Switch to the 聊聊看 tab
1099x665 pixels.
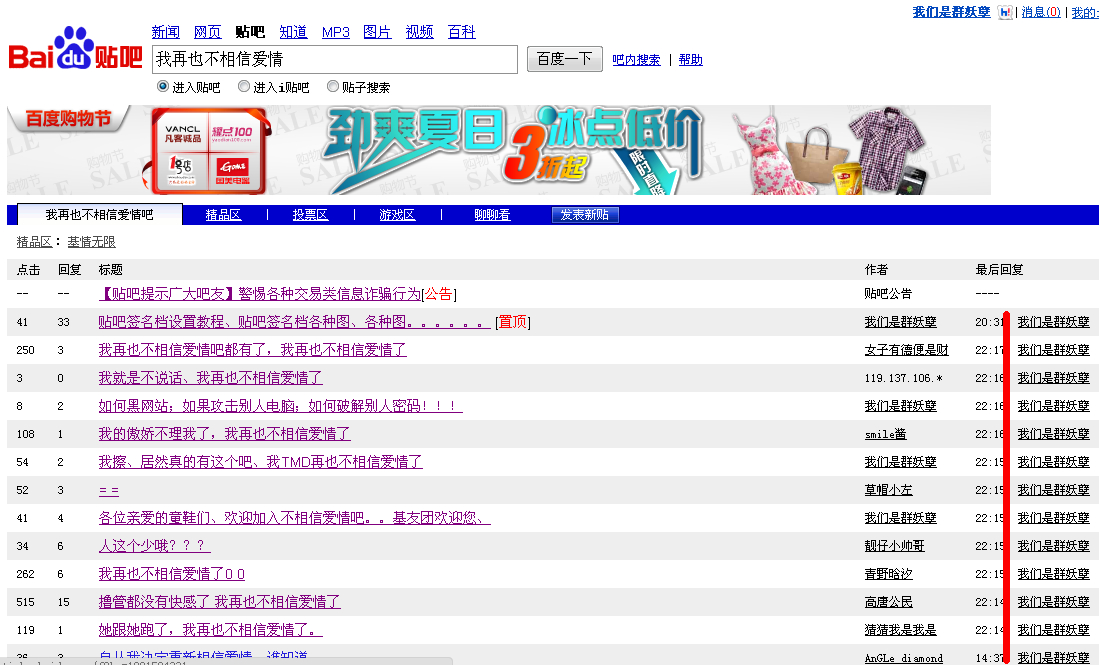point(492,215)
